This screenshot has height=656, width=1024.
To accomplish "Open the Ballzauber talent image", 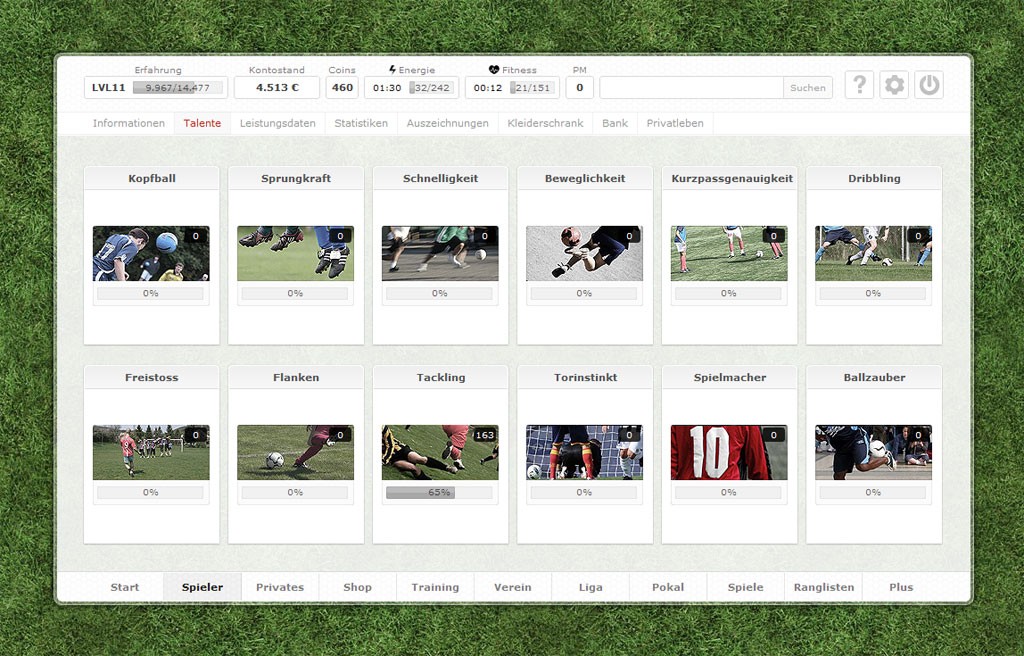I will tap(874, 452).
